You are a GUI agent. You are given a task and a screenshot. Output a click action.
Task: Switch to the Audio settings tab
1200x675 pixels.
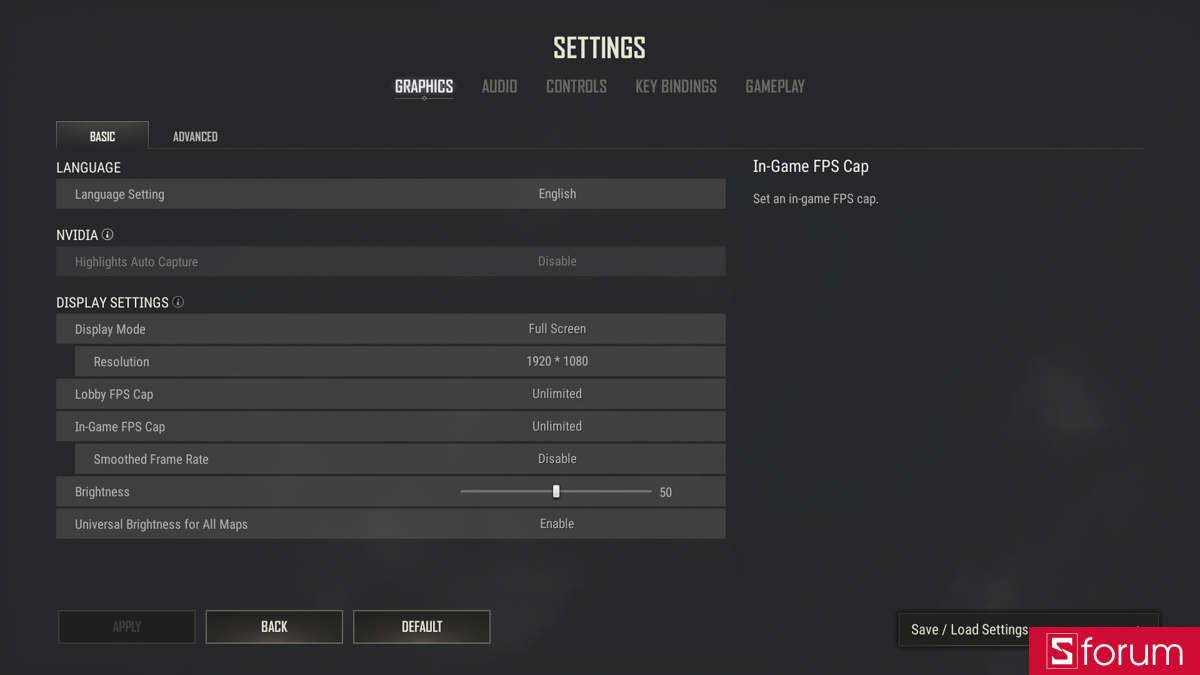click(499, 87)
